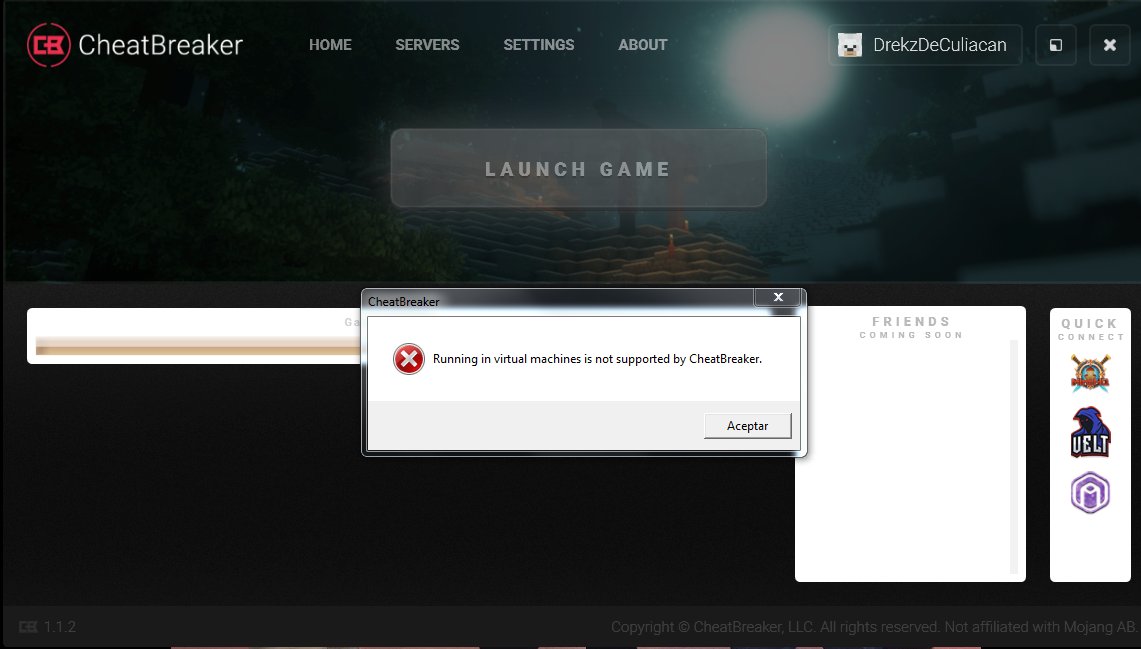The width and height of the screenshot is (1141, 649).
Task: Click the FRIENDS panel heading
Action: (x=911, y=322)
